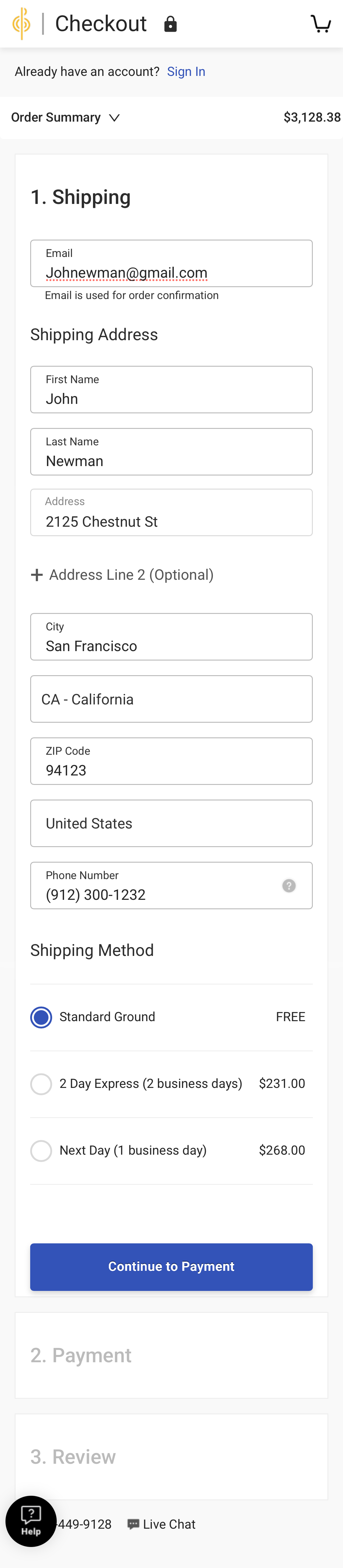Open the CA - California state dropdown
The height and width of the screenshot is (1568, 343).
[x=171, y=699]
